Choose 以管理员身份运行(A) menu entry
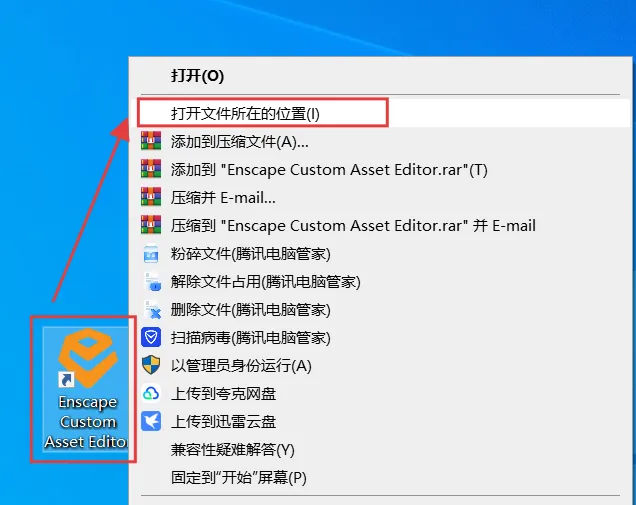This screenshot has height=505, width=636. point(380,365)
